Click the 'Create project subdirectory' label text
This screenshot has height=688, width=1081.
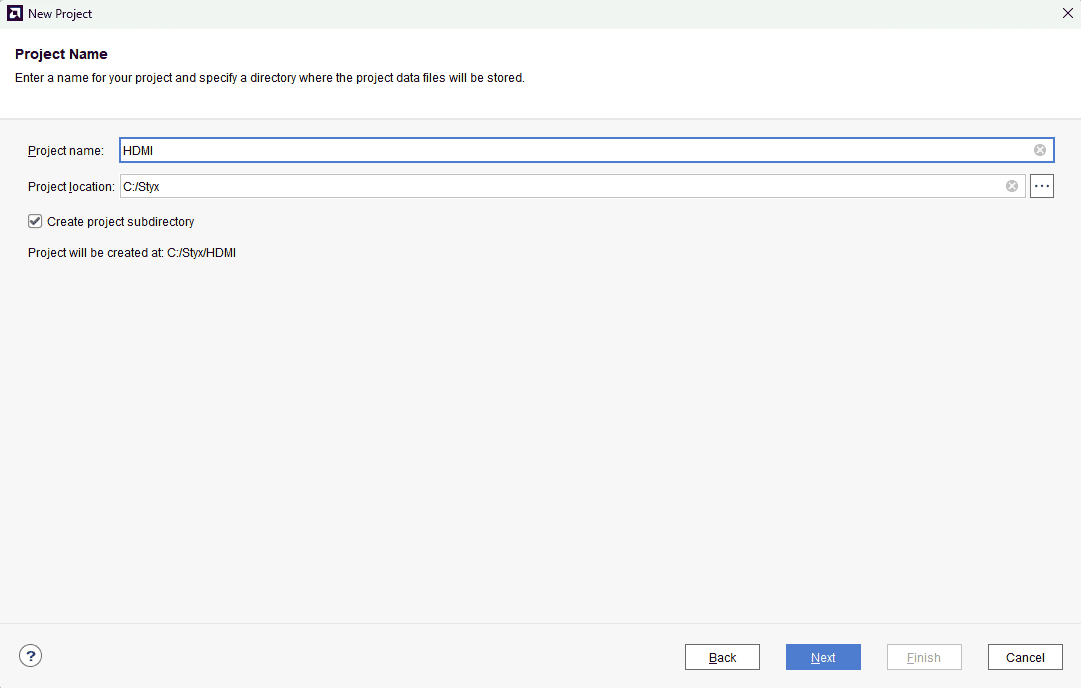click(x=120, y=221)
